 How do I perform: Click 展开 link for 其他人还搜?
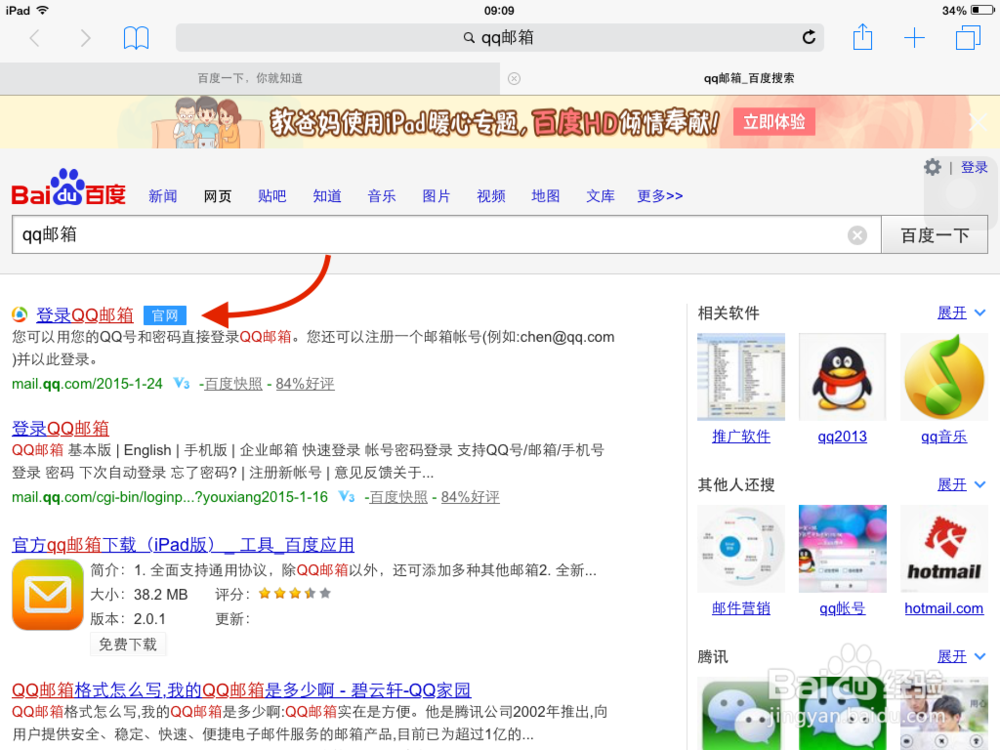(x=952, y=485)
